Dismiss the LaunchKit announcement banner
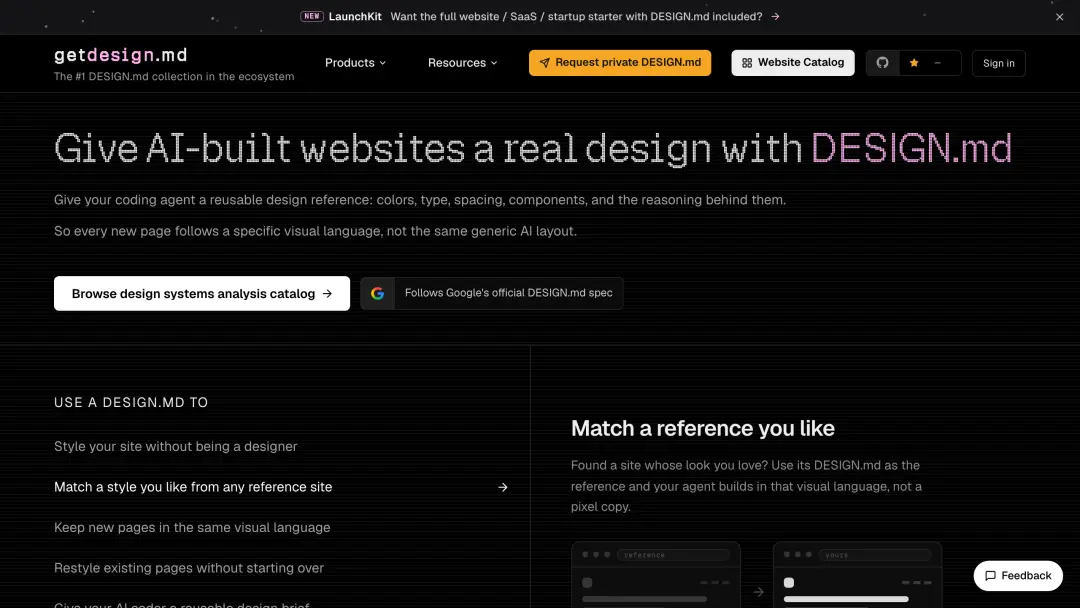The height and width of the screenshot is (608, 1080). tap(1059, 17)
